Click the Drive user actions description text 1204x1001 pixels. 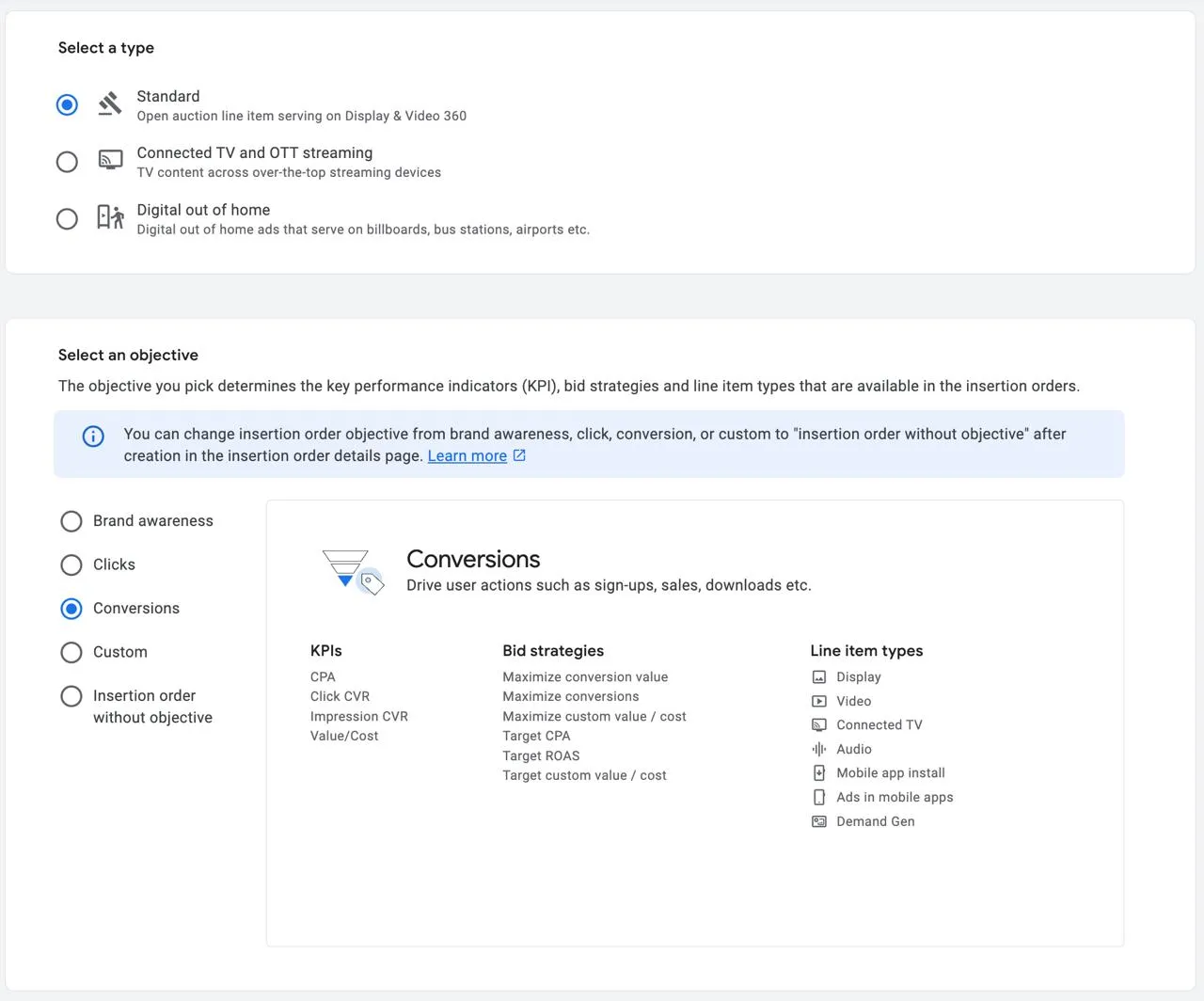click(609, 585)
